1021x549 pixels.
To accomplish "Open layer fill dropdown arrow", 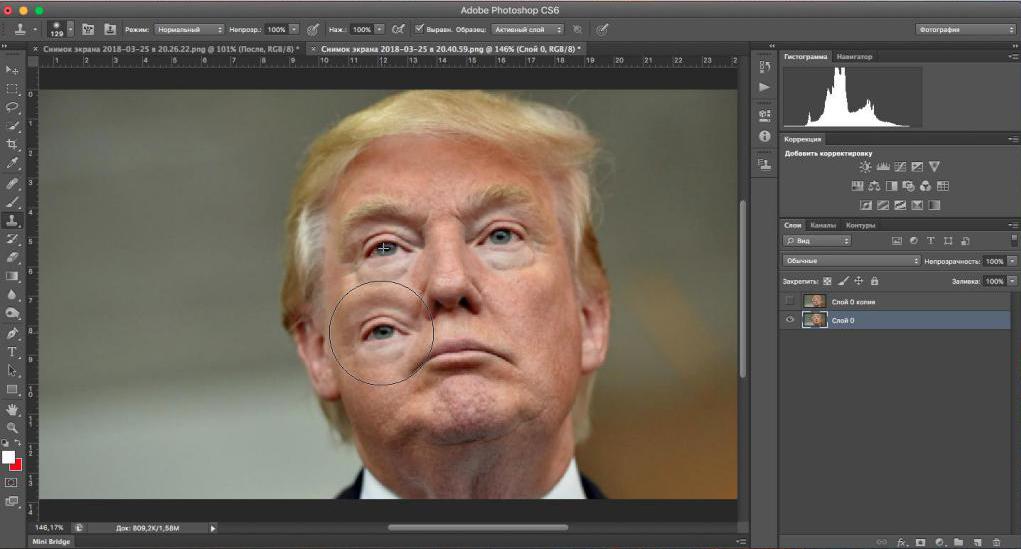I will coord(1012,281).
